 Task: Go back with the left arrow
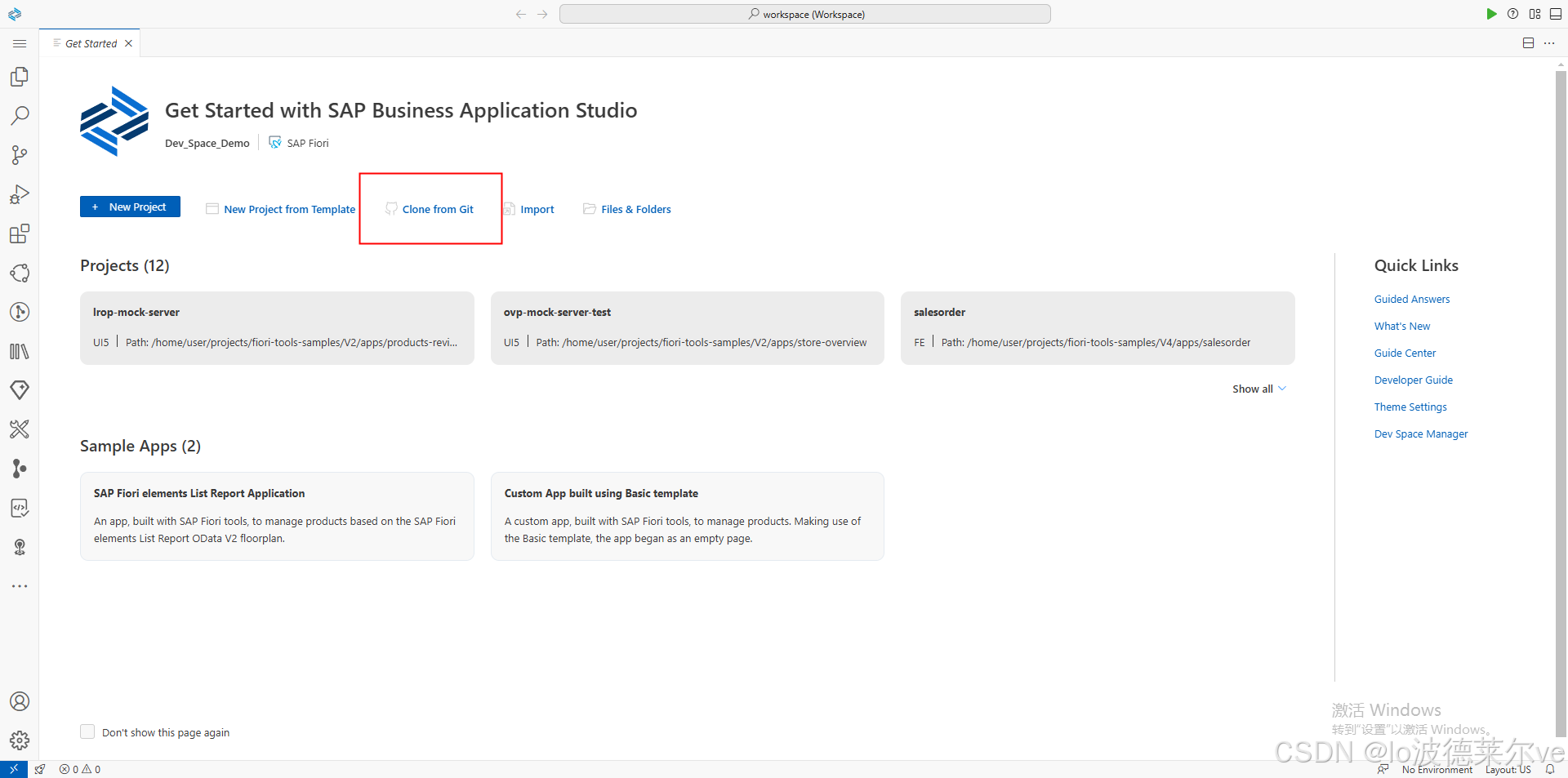pos(521,14)
